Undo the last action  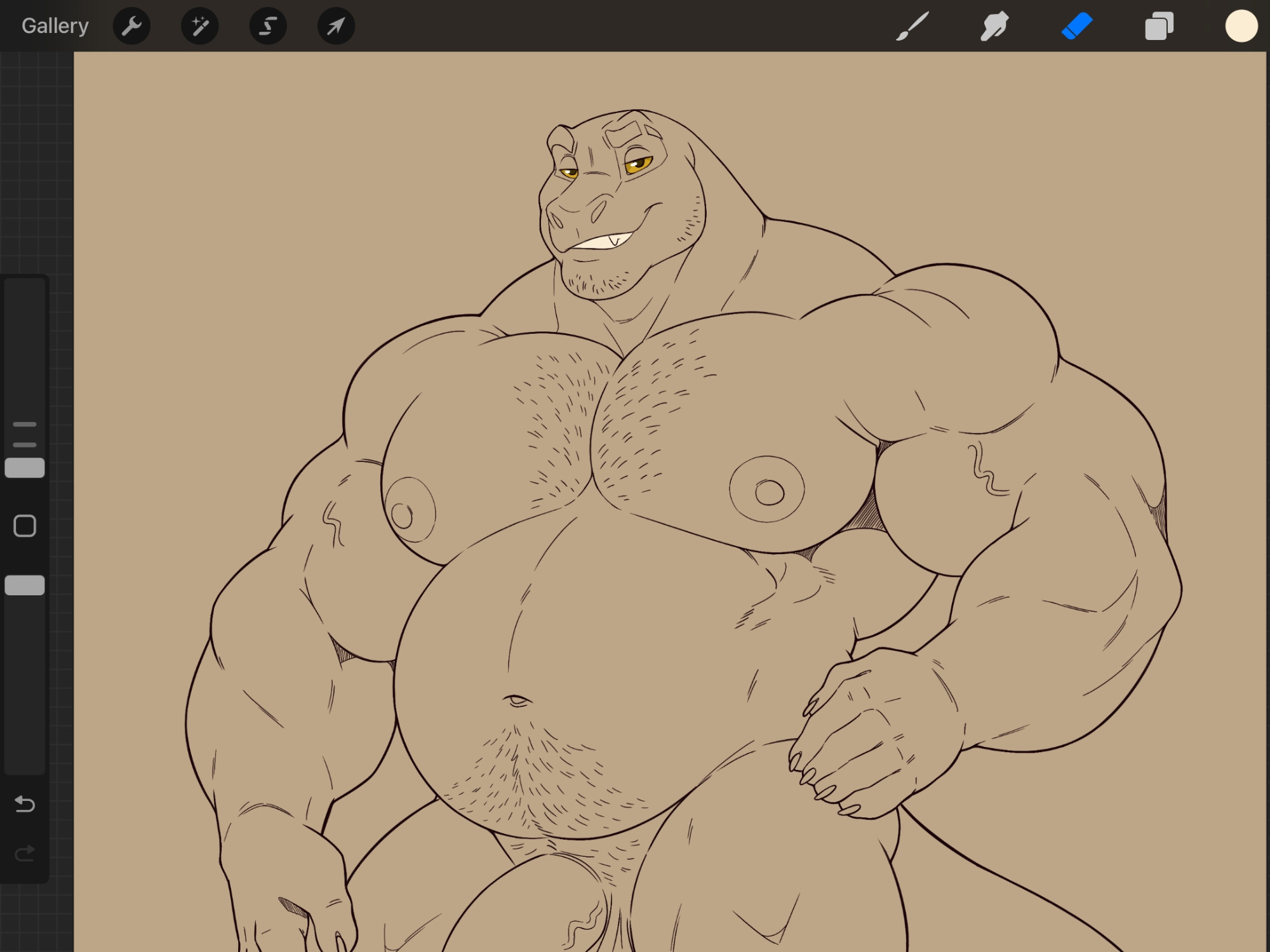pos(25,804)
